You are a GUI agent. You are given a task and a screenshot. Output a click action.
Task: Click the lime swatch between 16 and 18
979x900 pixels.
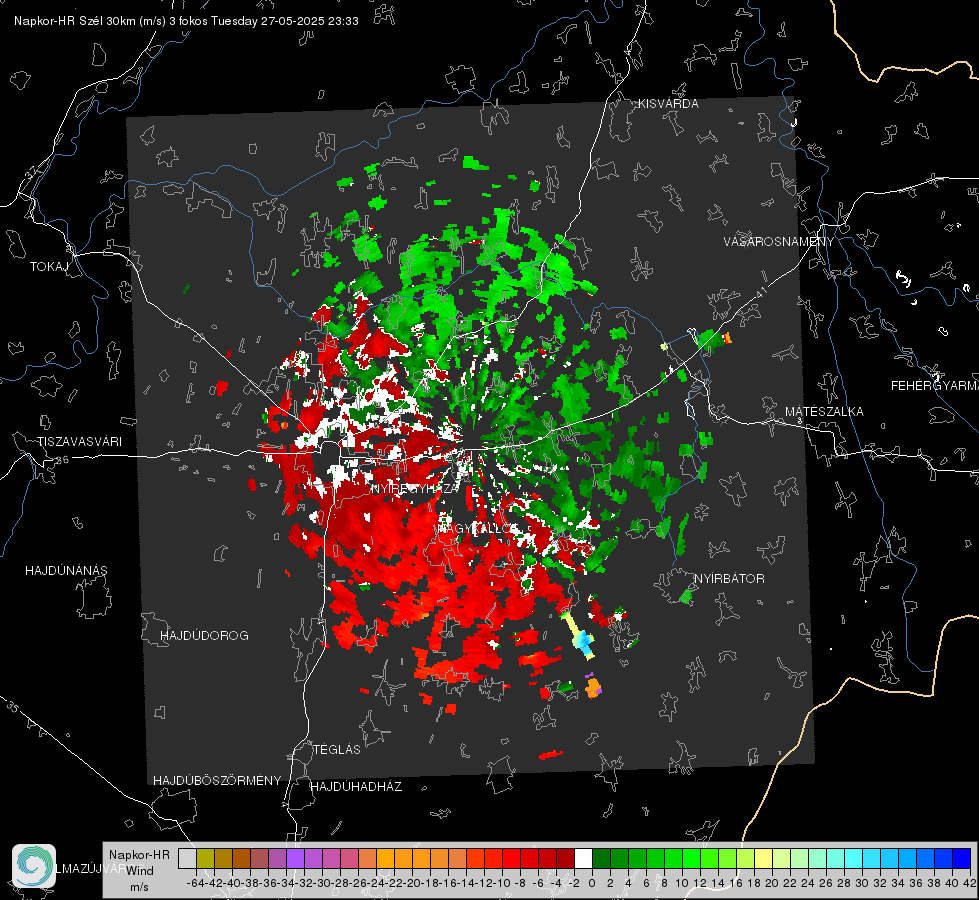coord(745,858)
